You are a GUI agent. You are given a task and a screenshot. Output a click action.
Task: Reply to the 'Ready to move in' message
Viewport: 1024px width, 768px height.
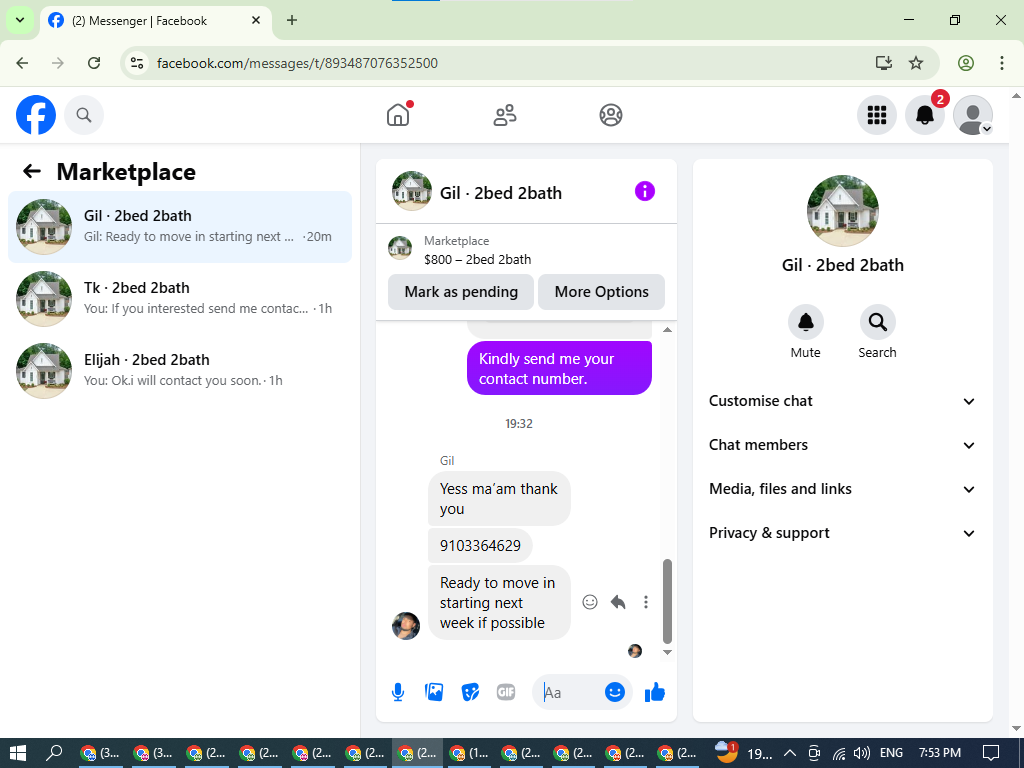618,602
